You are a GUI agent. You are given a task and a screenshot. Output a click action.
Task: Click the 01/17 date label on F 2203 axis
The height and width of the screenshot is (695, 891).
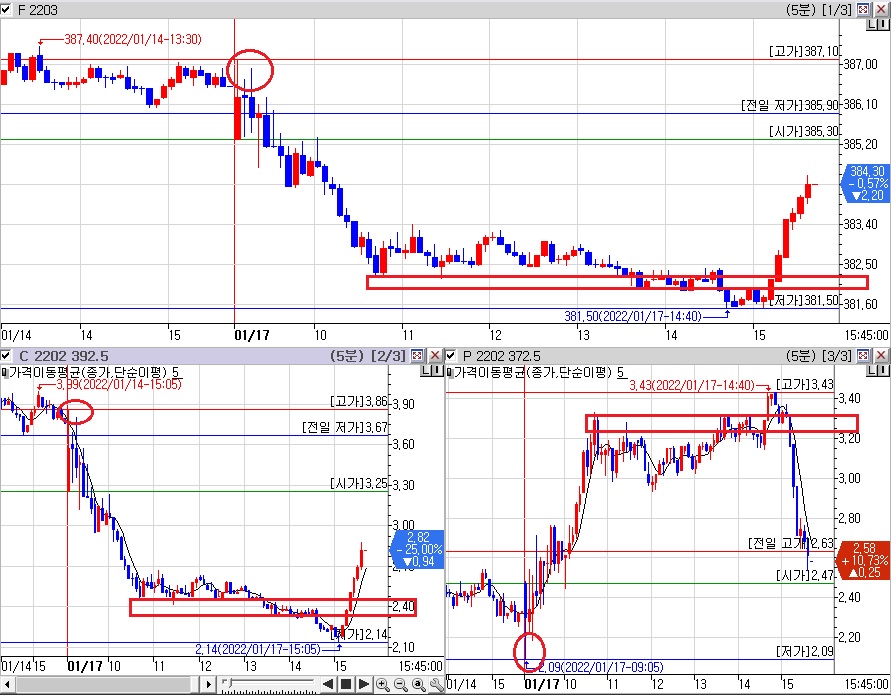click(x=252, y=335)
